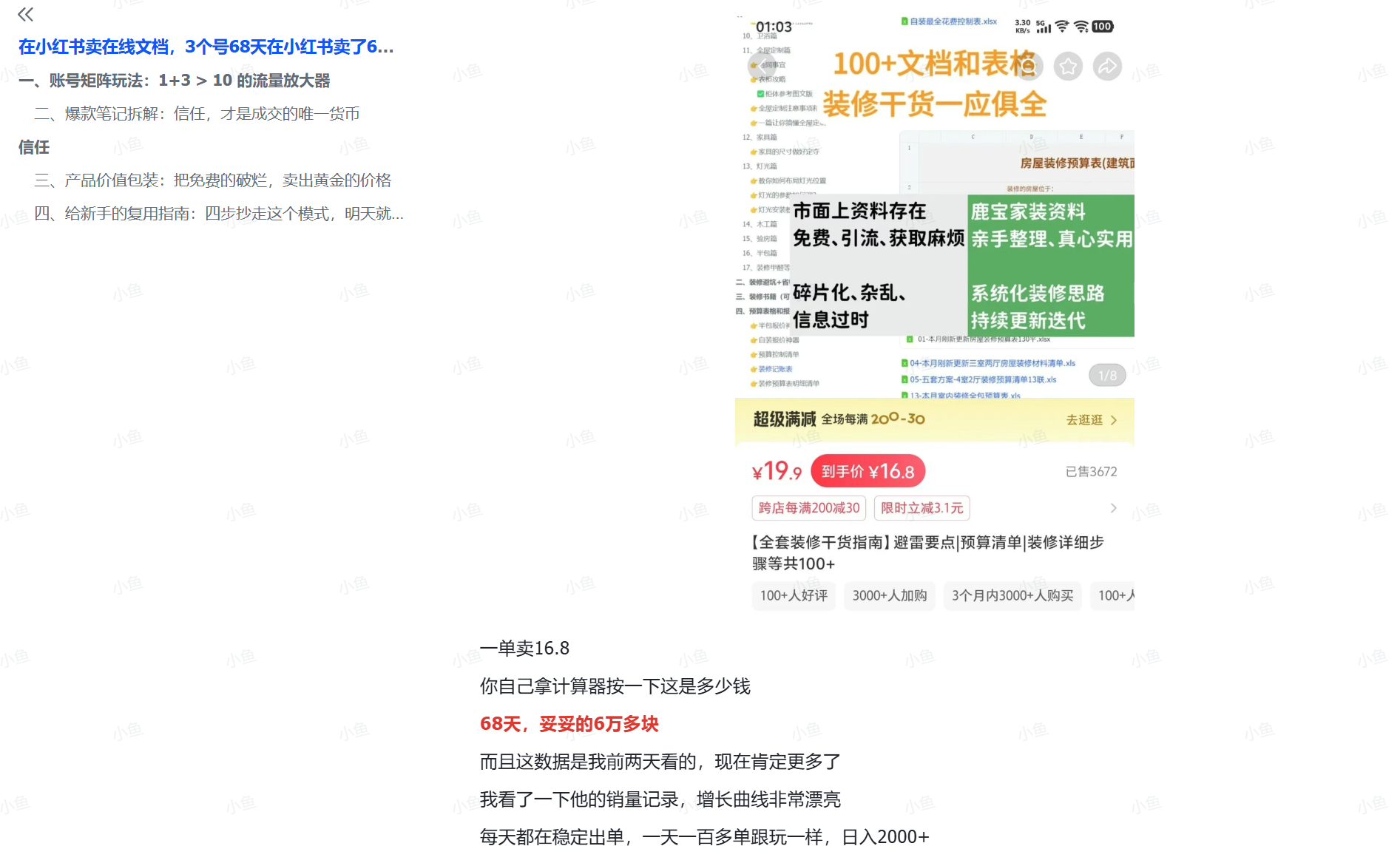Viewport: 1400px width, 863px height.
Task: Click the pointing-finger icon beside 装修记账表
Action: 752,368
